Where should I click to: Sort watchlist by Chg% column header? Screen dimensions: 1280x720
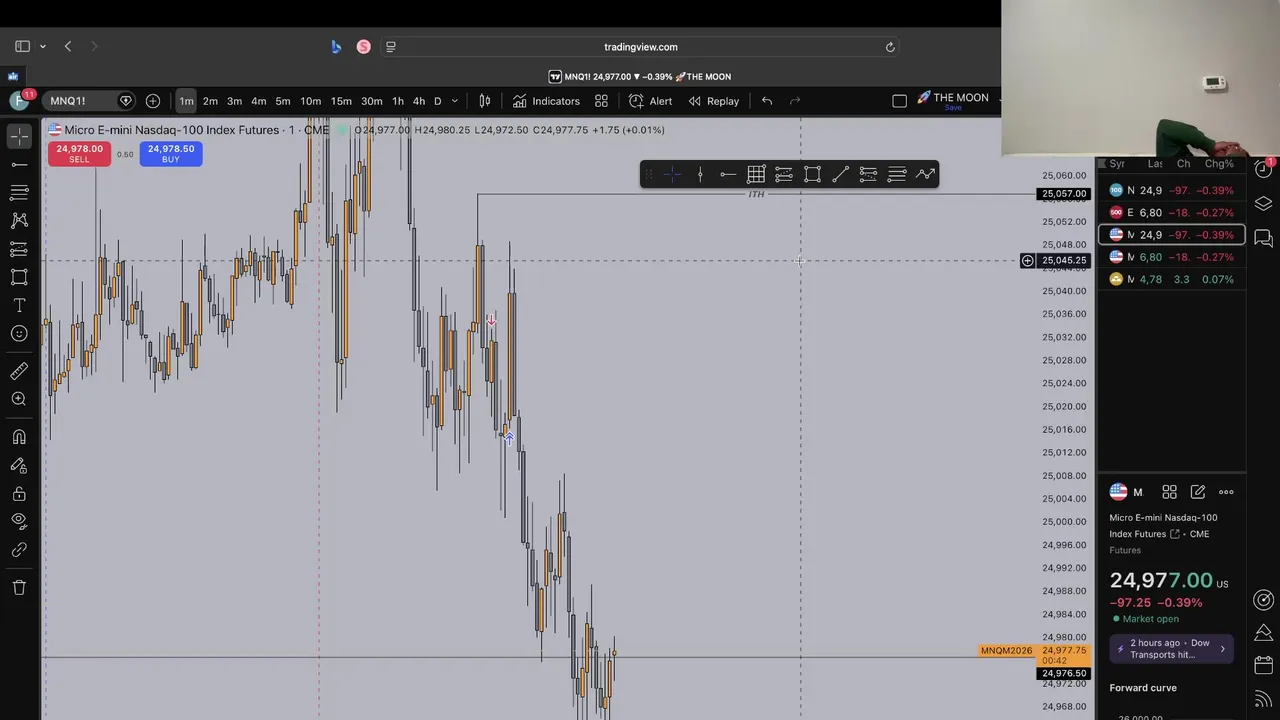pyautogui.click(x=1218, y=164)
